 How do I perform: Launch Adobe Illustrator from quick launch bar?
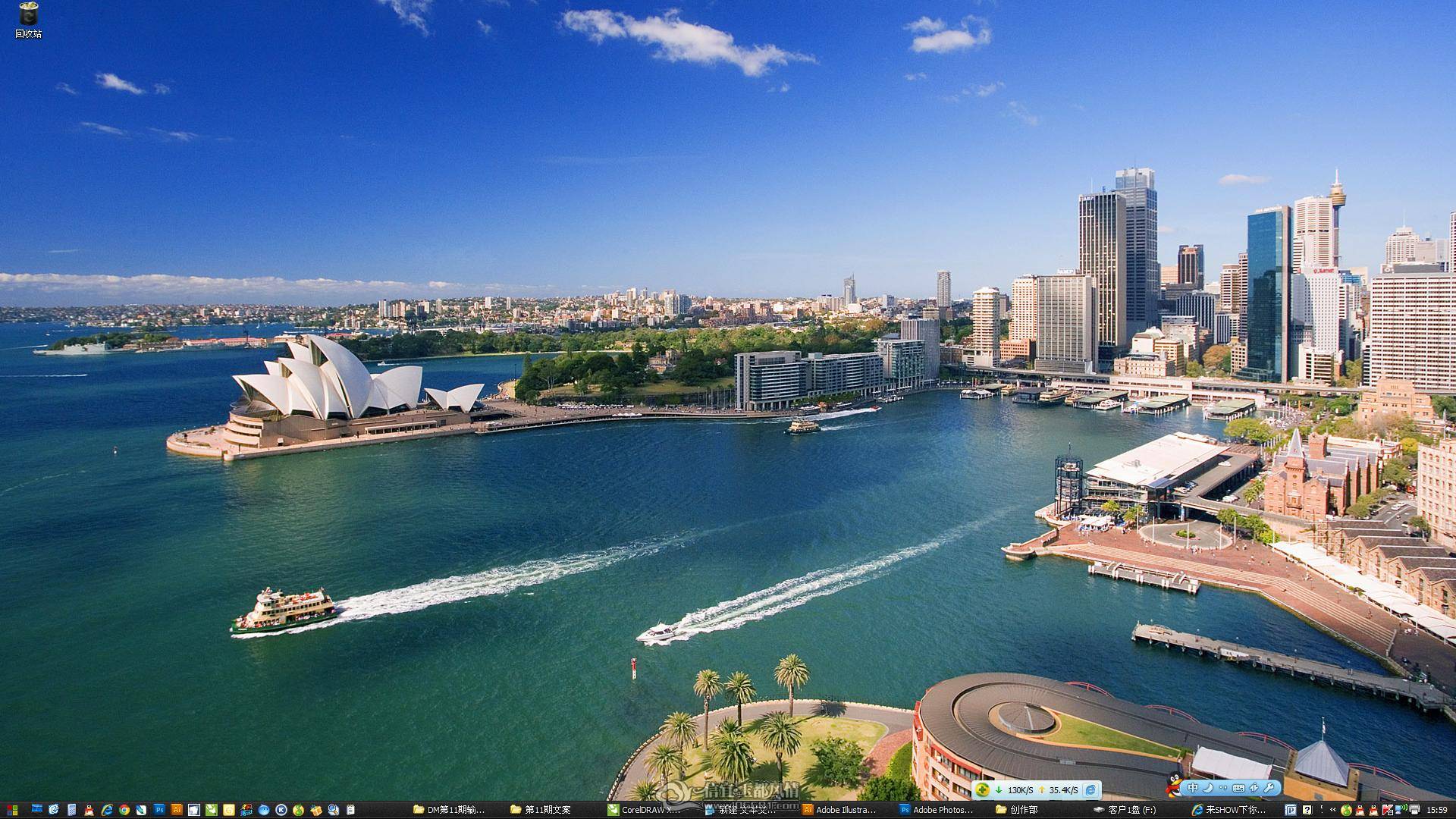pyautogui.click(x=177, y=810)
